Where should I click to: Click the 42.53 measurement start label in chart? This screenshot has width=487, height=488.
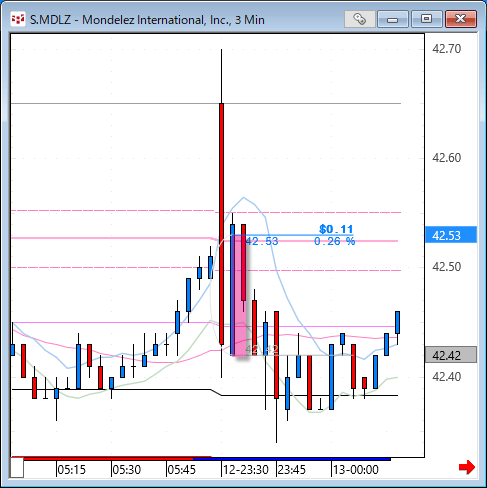262,241
